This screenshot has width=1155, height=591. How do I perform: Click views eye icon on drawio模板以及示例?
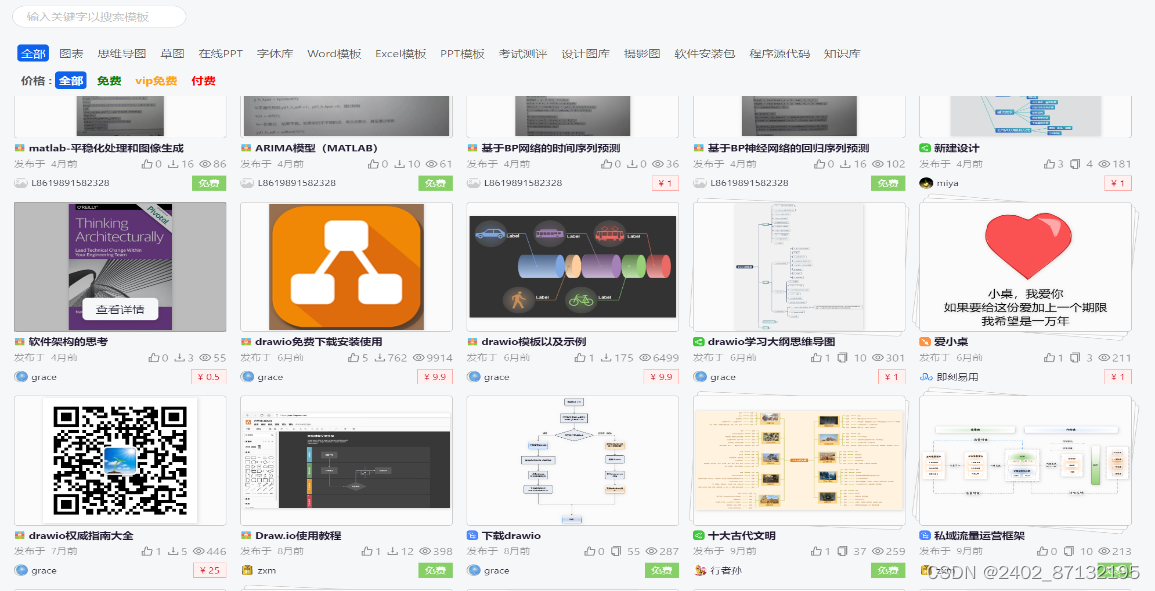click(645, 357)
